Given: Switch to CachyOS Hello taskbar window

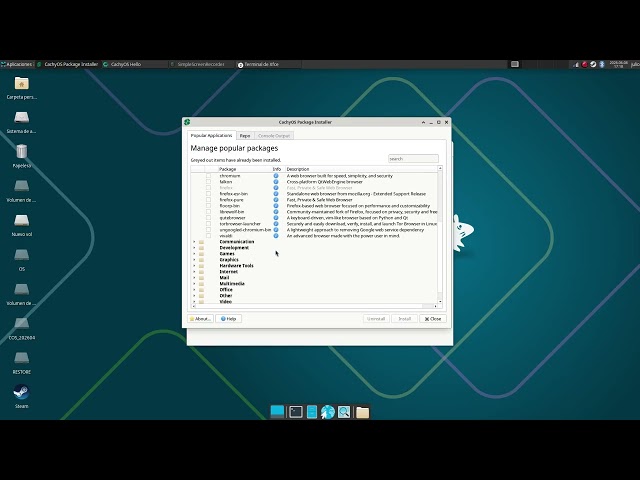Looking at the screenshot, I should (x=134, y=64).
